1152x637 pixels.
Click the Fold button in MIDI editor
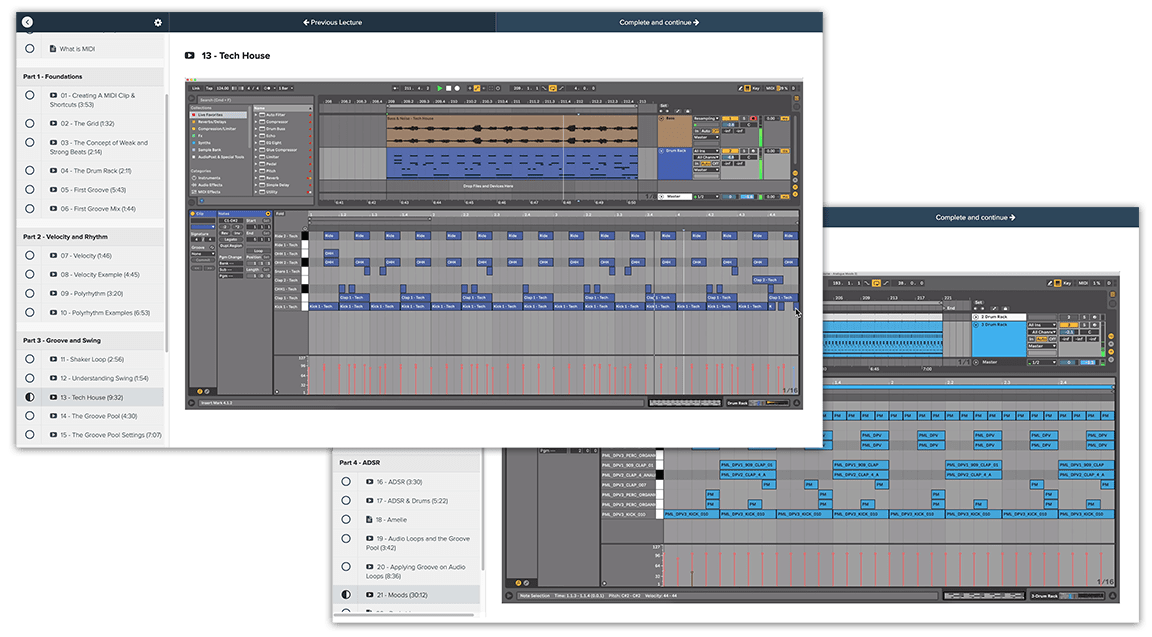pyautogui.click(x=280, y=214)
